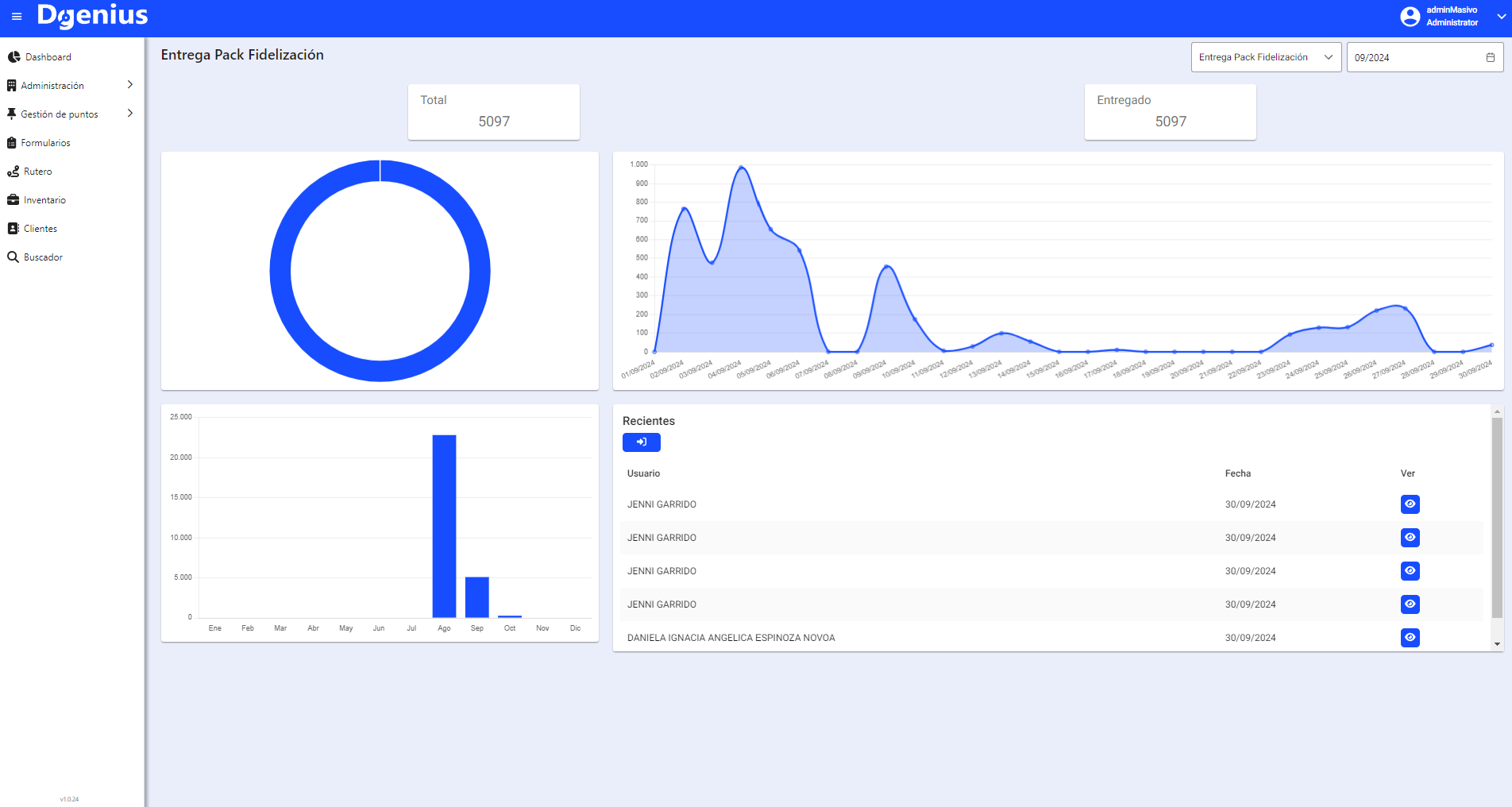The width and height of the screenshot is (1512, 807).
Task: Click the adminMasivo user avatar icon
Action: coord(1410,17)
